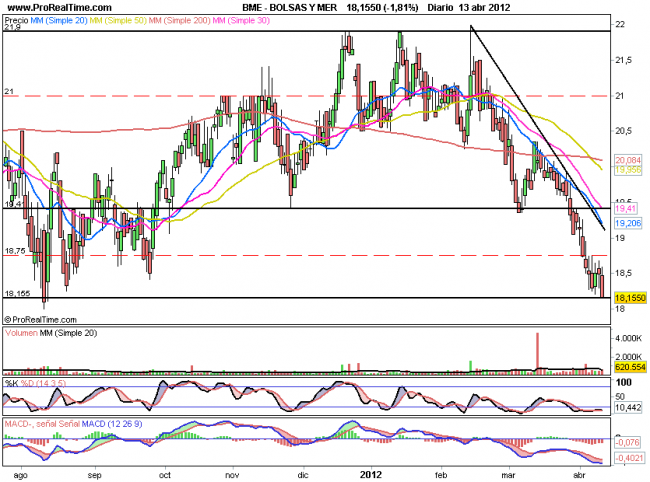Viewport: 650px width, 482px height.
Task: Click the Precio label in the legend
Action: click(17, 19)
